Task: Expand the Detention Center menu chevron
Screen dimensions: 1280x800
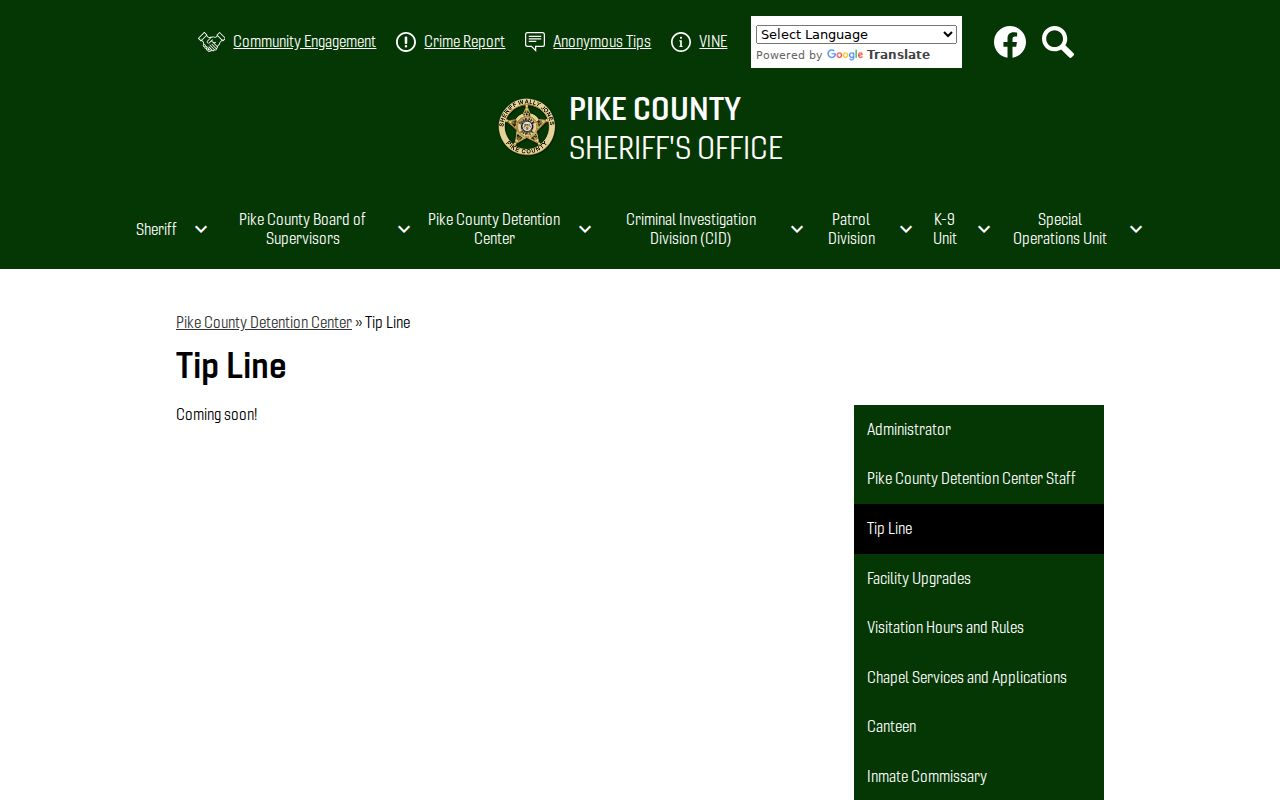Action: (585, 229)
